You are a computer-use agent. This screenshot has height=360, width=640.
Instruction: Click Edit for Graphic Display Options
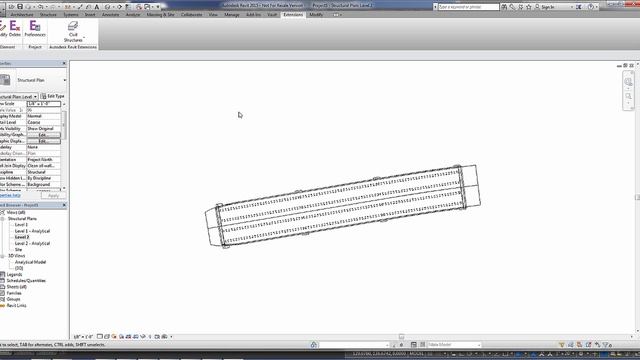pyautogui.click(x=44, y=141)
